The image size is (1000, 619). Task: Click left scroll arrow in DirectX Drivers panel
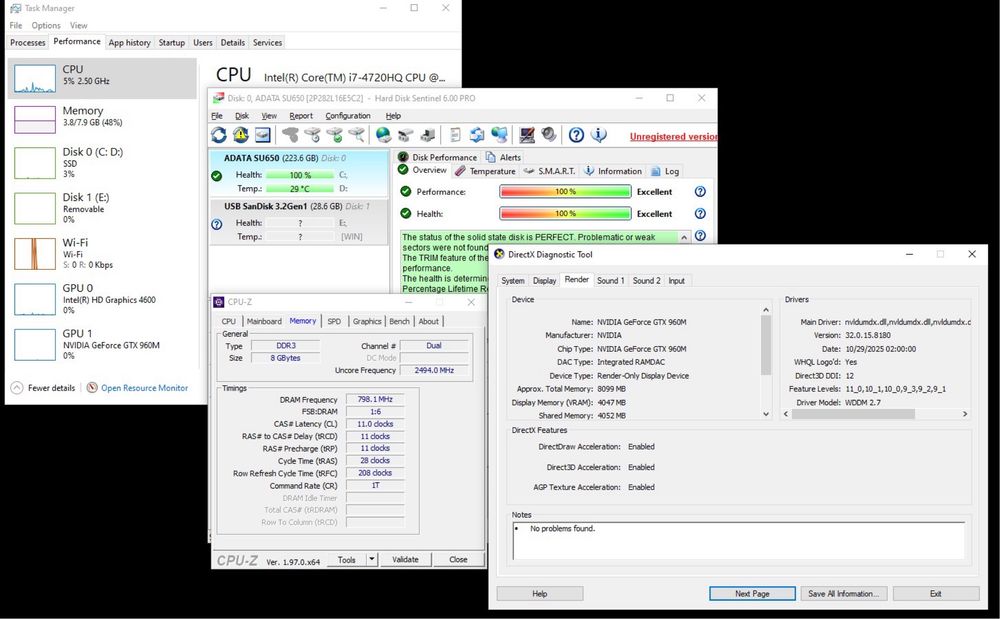click(786, 414)
